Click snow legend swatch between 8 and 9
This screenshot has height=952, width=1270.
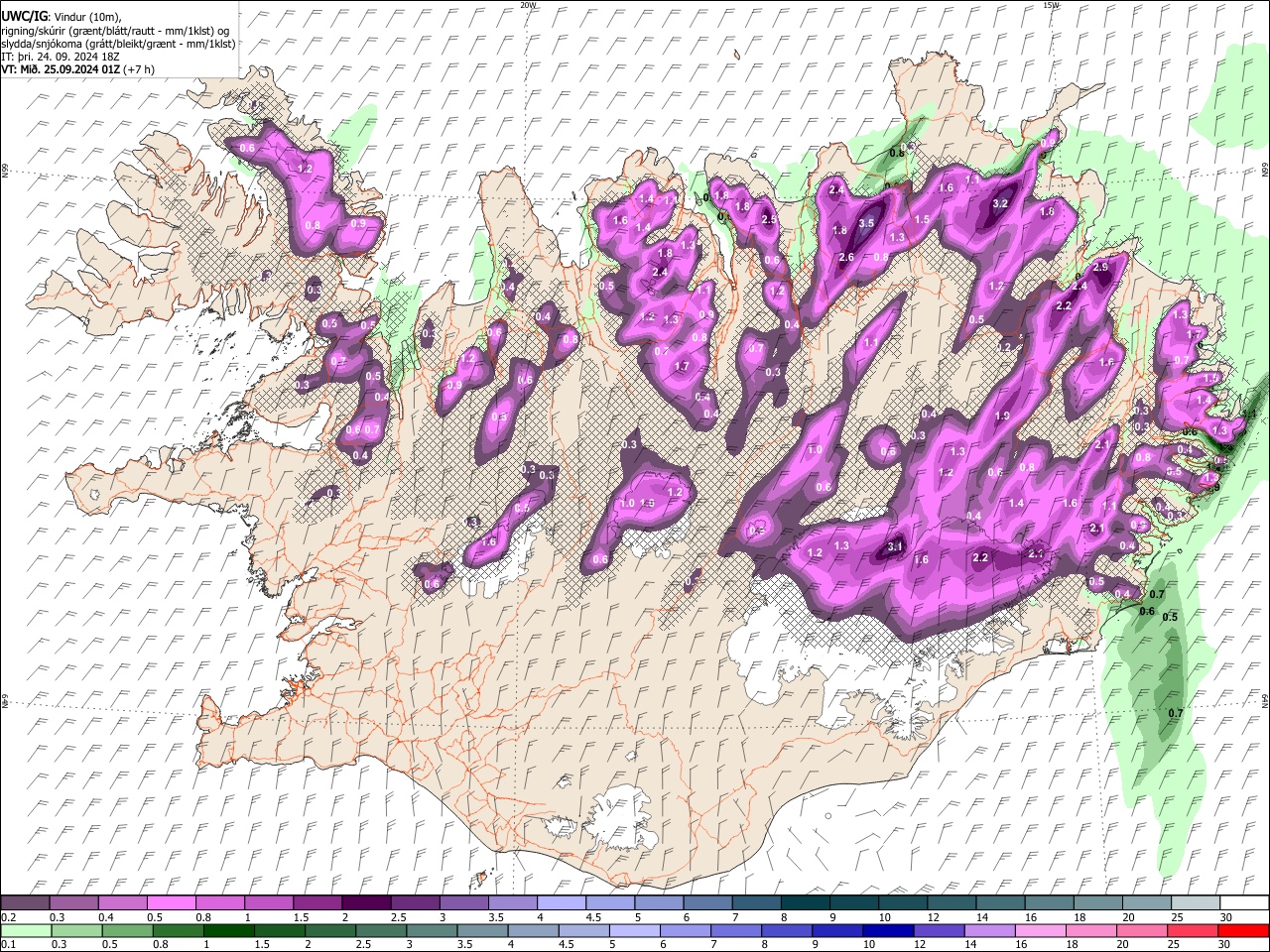pyautogui.click(x=806, y=902)
